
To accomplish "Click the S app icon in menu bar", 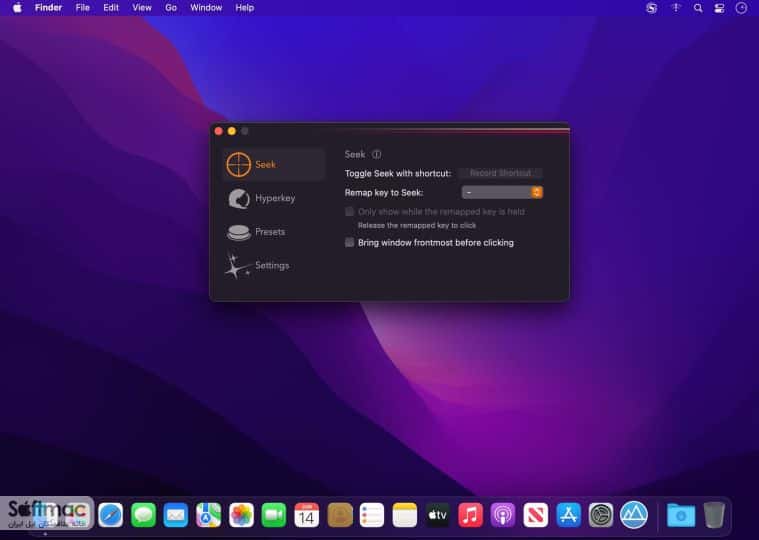I will point(652,8).
